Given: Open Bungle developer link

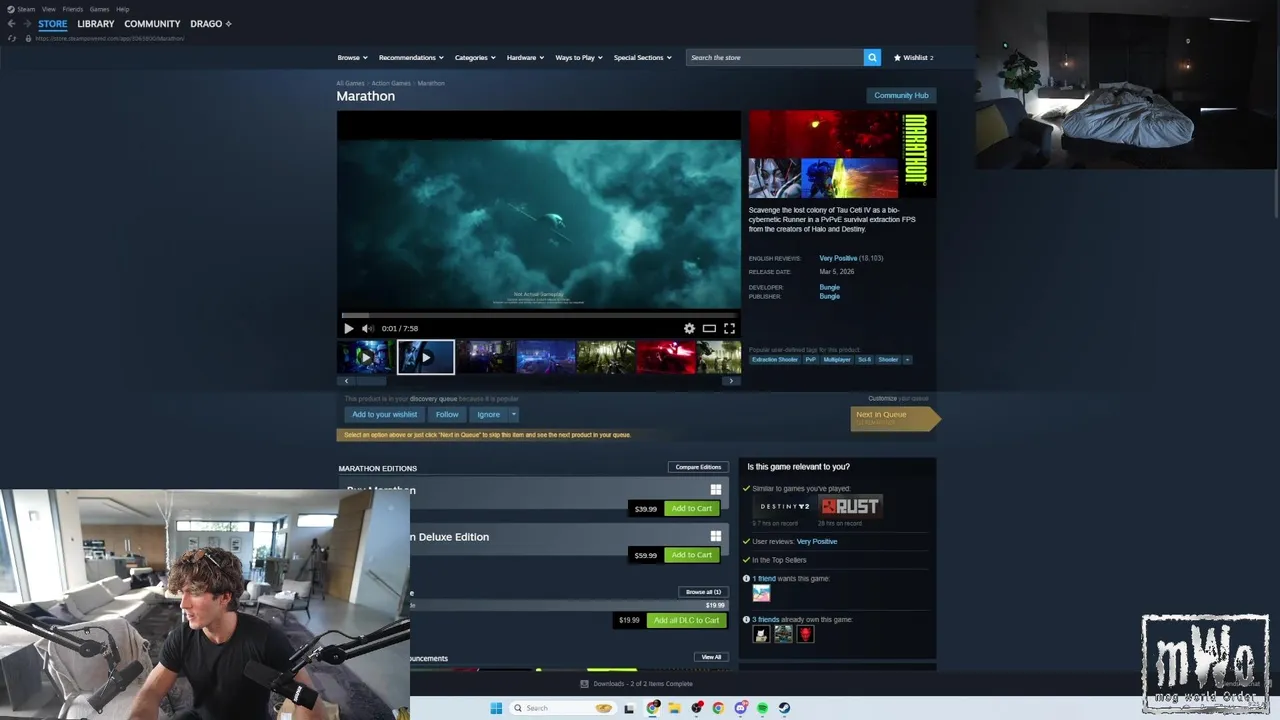Looking at the screenshot, I should coord(830,287).
